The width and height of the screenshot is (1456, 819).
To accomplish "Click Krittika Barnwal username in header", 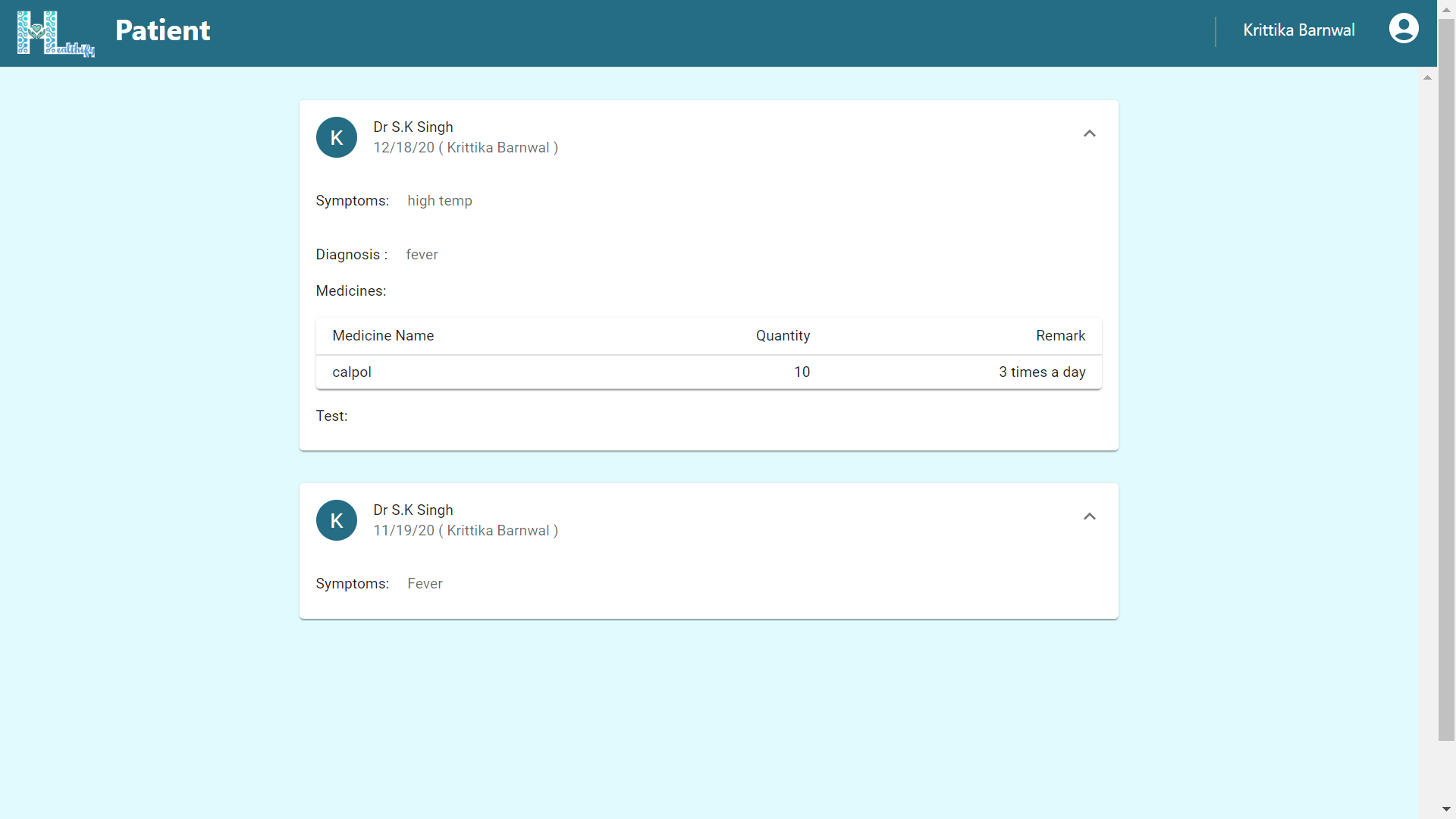I will click(x=1298, y=30).
